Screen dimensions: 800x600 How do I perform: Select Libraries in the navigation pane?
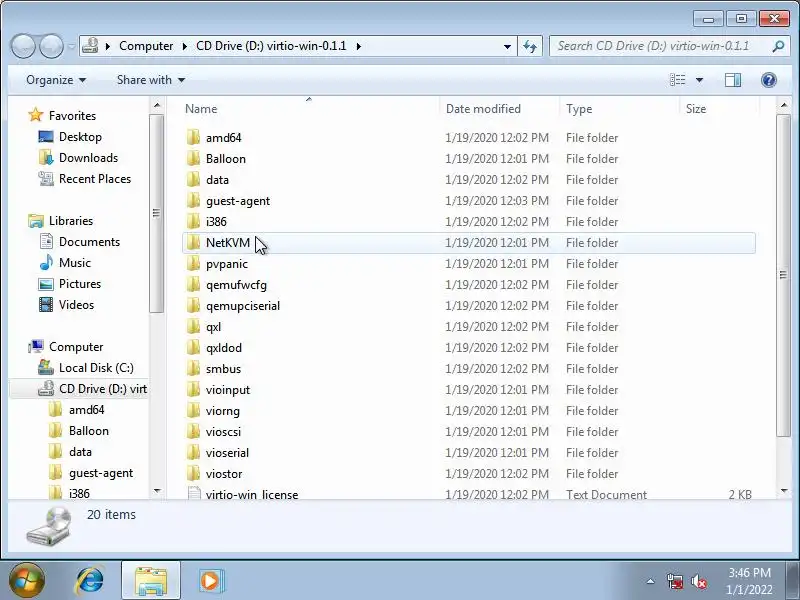pos(70,221)
